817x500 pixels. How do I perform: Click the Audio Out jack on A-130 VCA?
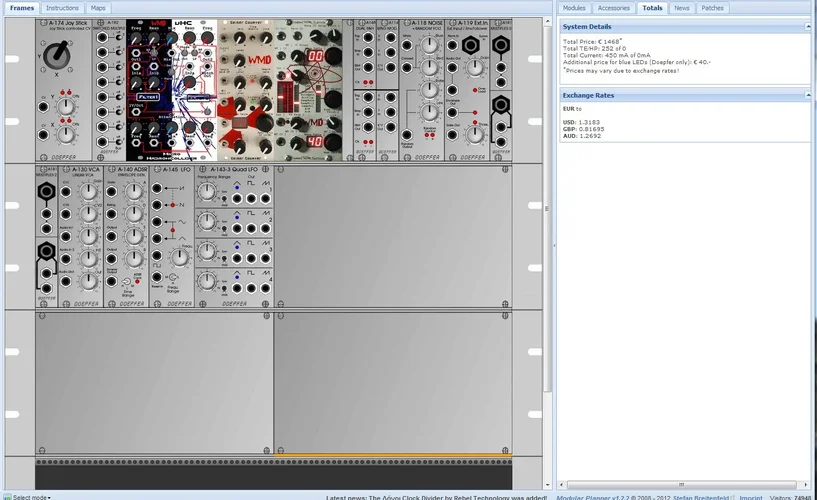coord(66,282)
